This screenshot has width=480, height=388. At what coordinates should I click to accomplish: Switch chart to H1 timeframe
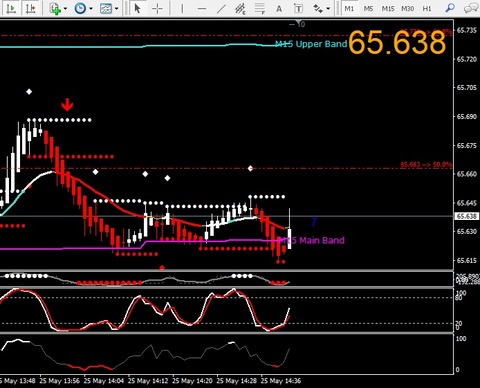427,8
